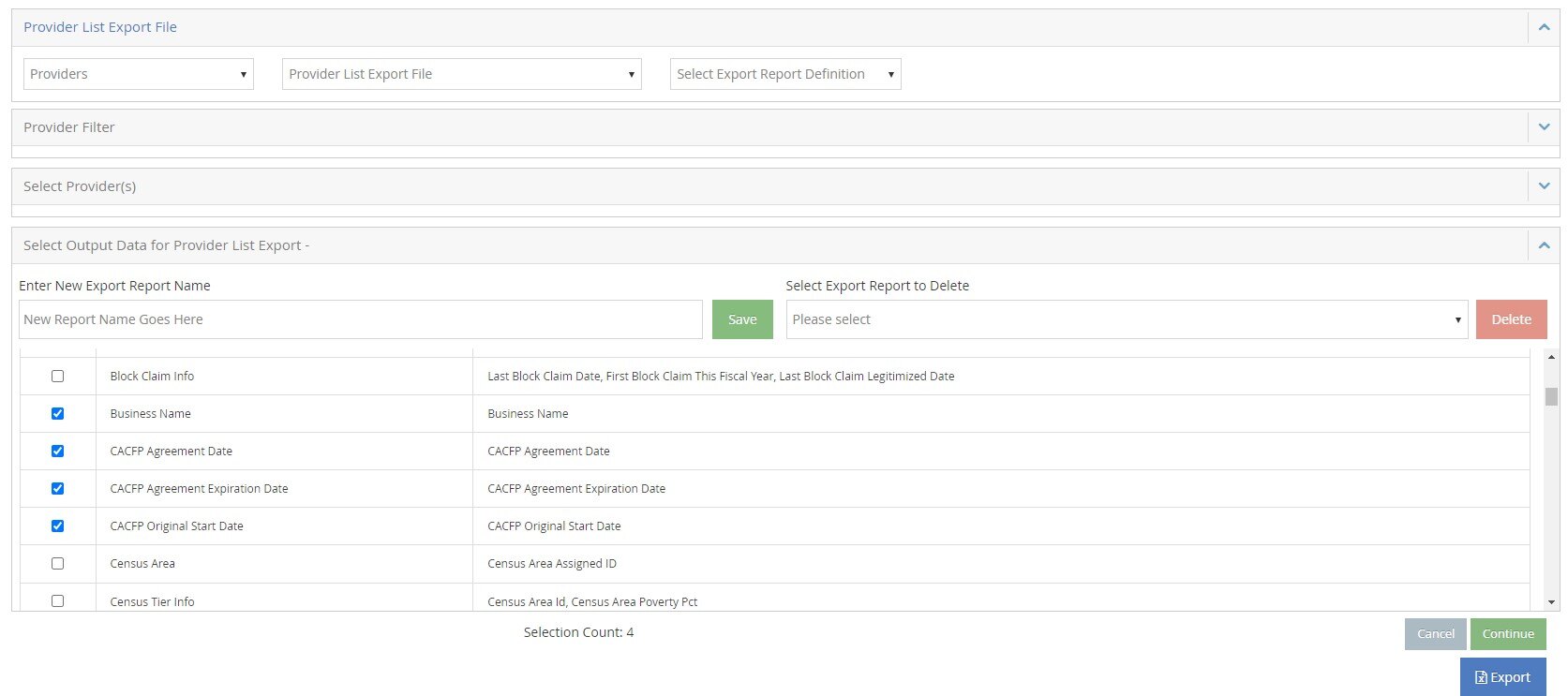Open Select Export Report to Delete dropdown
The image size is (1568, 696).
click(1126, 319)
